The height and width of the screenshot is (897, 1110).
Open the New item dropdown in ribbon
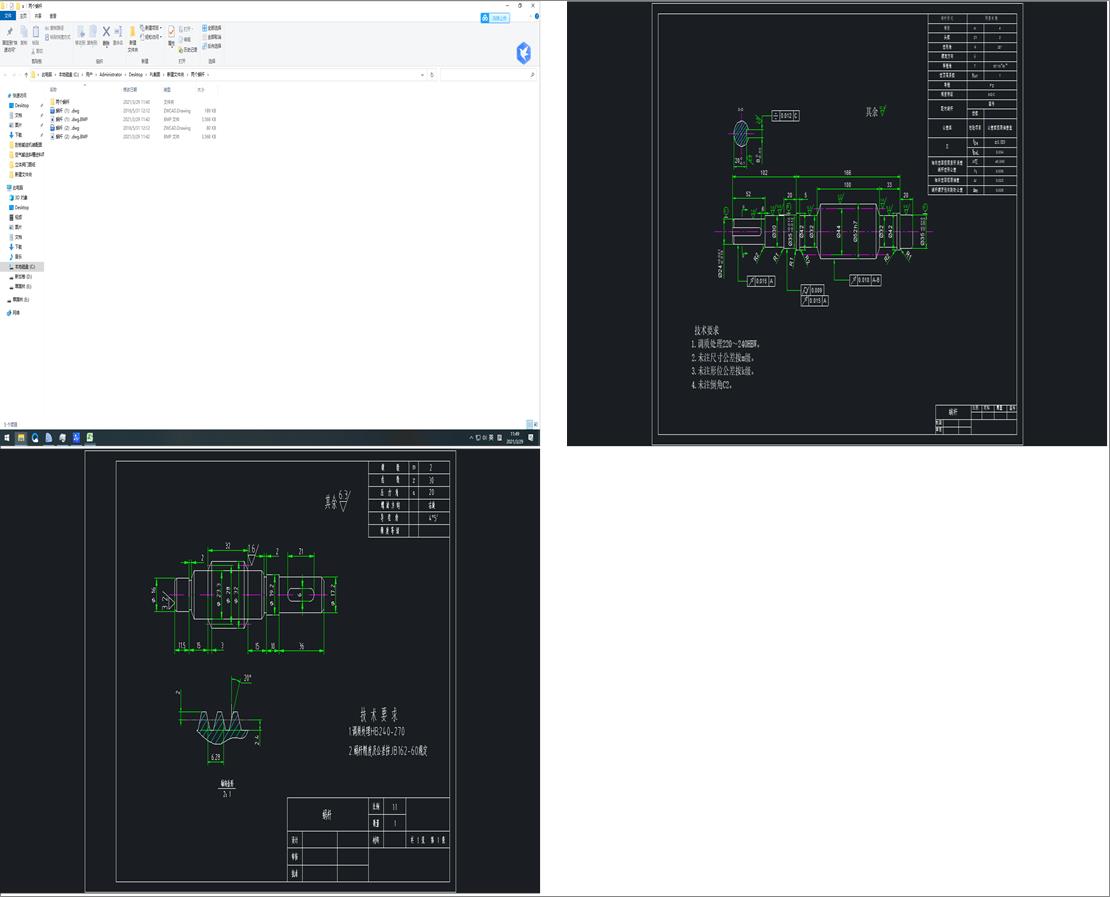click(151, 28)
